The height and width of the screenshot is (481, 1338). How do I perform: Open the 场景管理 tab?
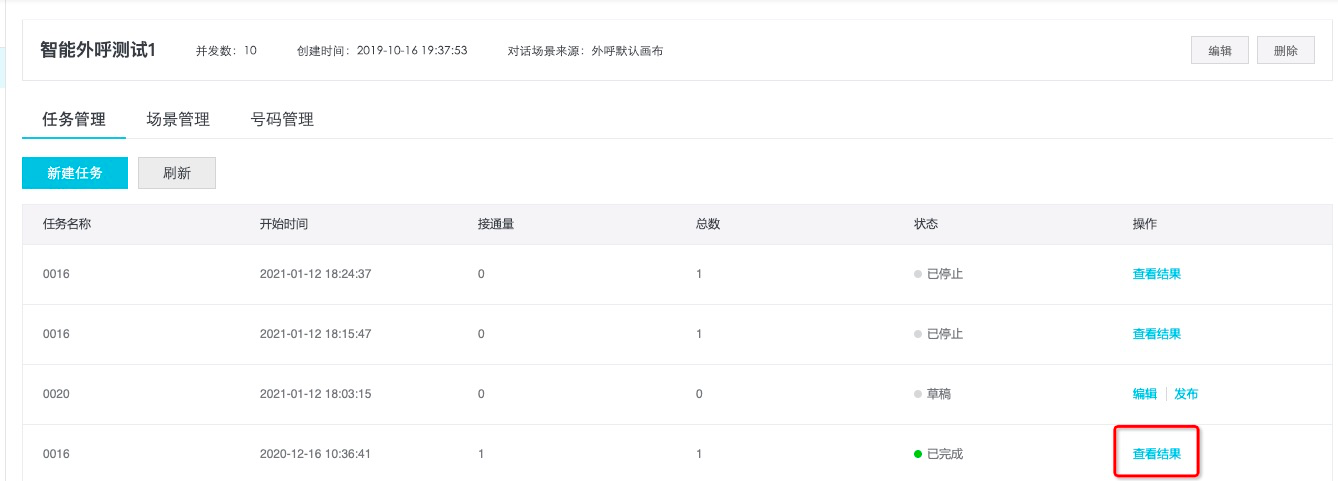coord(178,119)
